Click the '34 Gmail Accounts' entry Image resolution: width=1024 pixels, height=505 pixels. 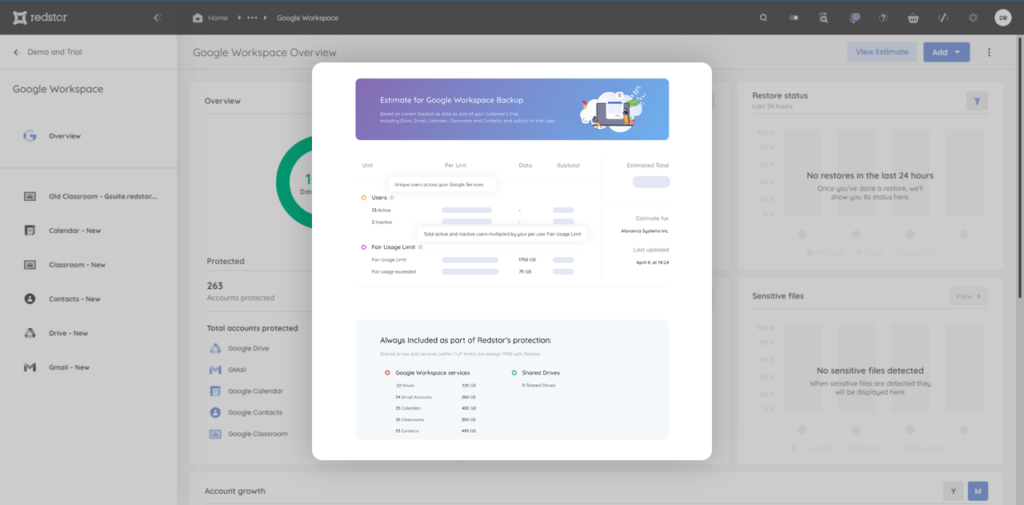[414, 397]
